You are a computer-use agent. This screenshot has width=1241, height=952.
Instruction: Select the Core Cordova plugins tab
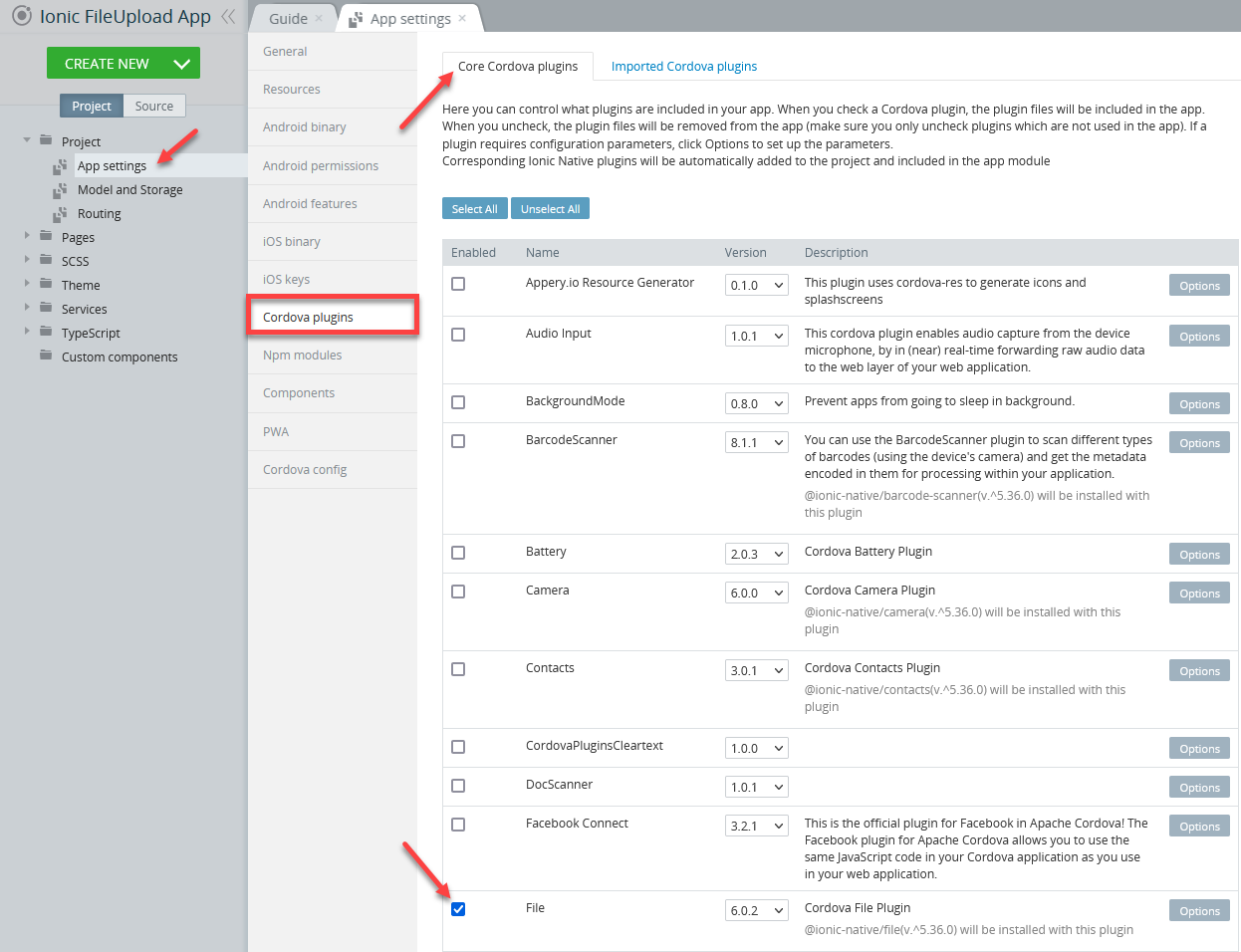pyautogui.click(x=518, y=67)
